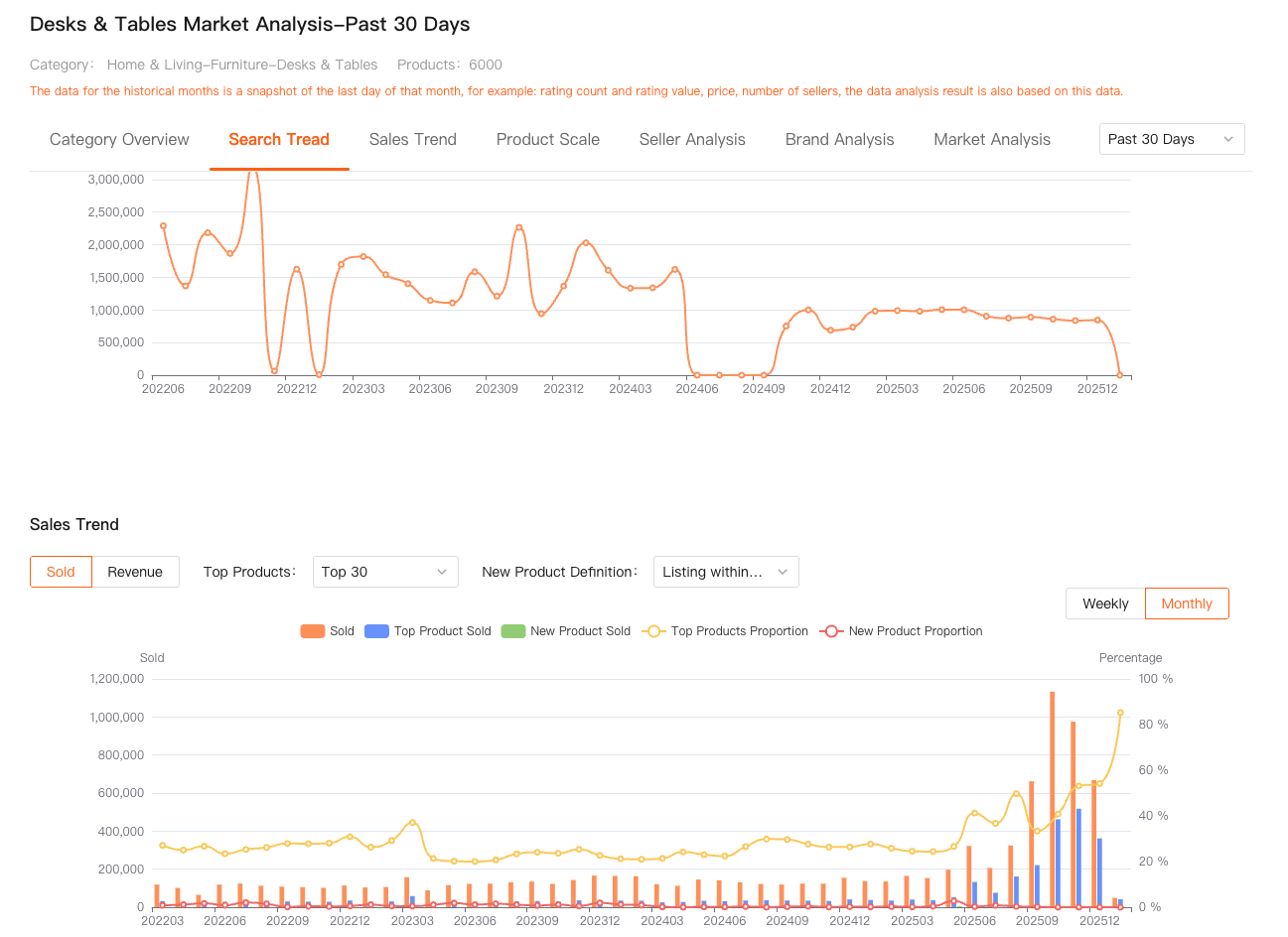Toggle the blue Top Product Sold legend icon

376,631
